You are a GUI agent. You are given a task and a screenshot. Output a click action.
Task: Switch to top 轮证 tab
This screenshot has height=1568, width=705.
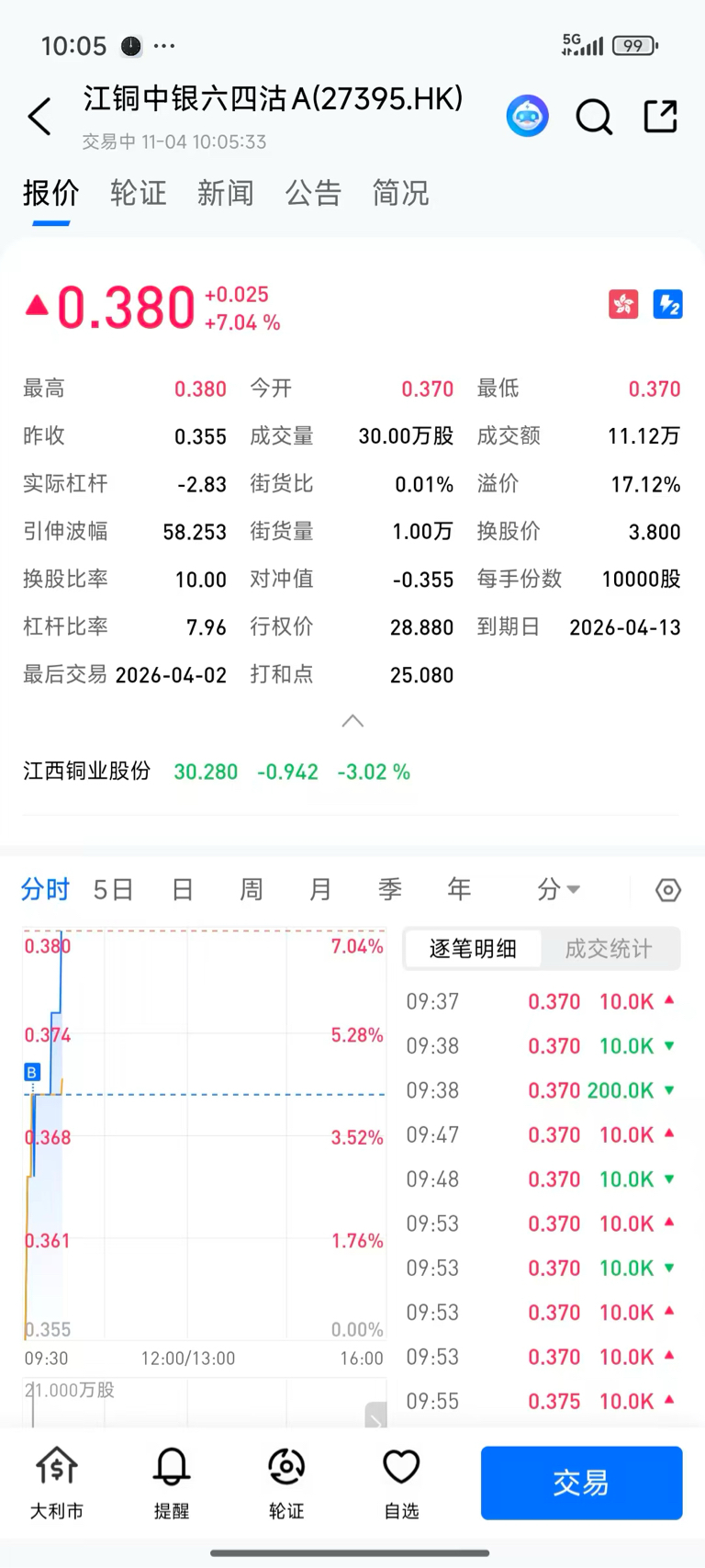(139, 193)
